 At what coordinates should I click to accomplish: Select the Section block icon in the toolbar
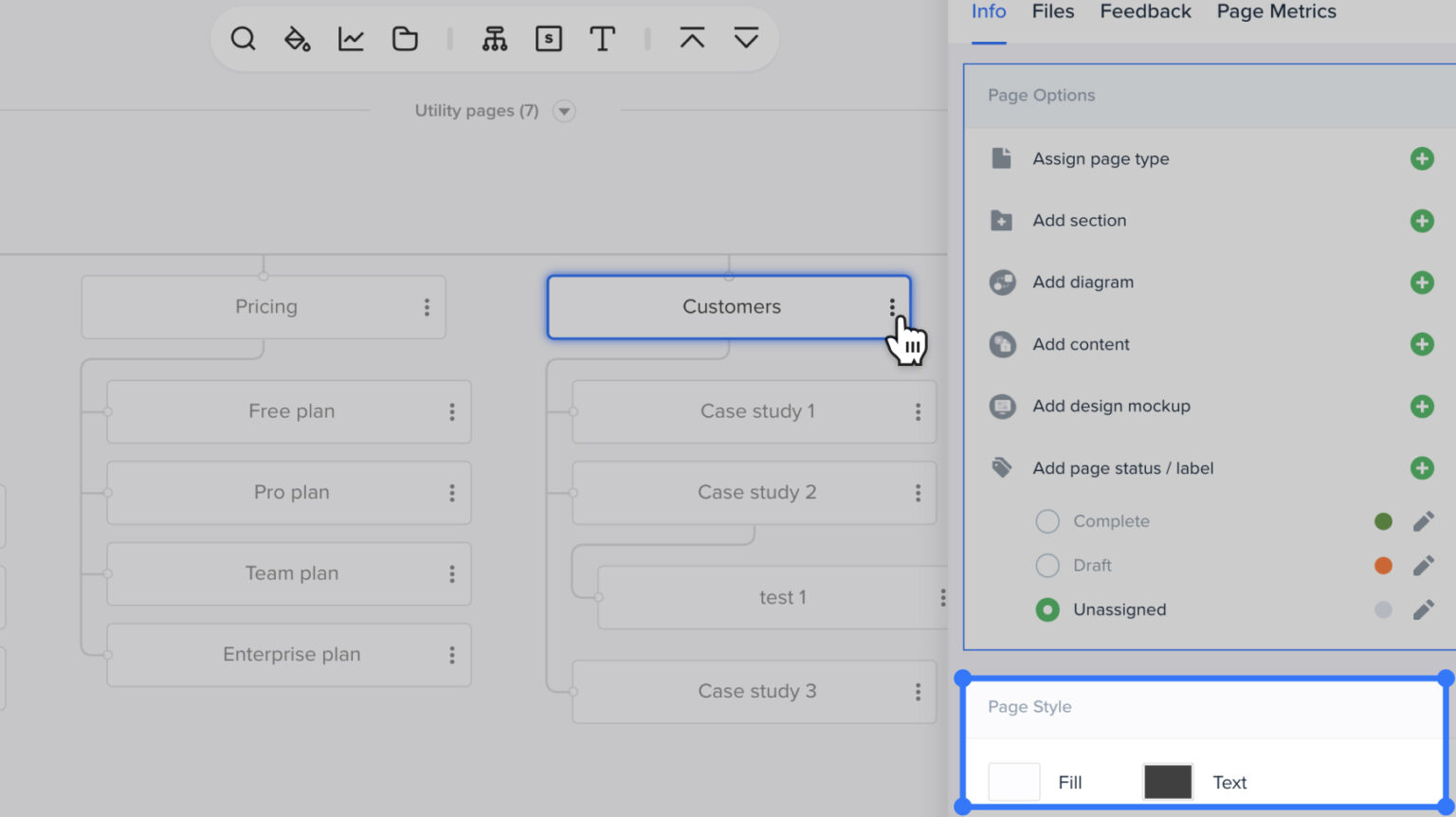coord(549,39)
